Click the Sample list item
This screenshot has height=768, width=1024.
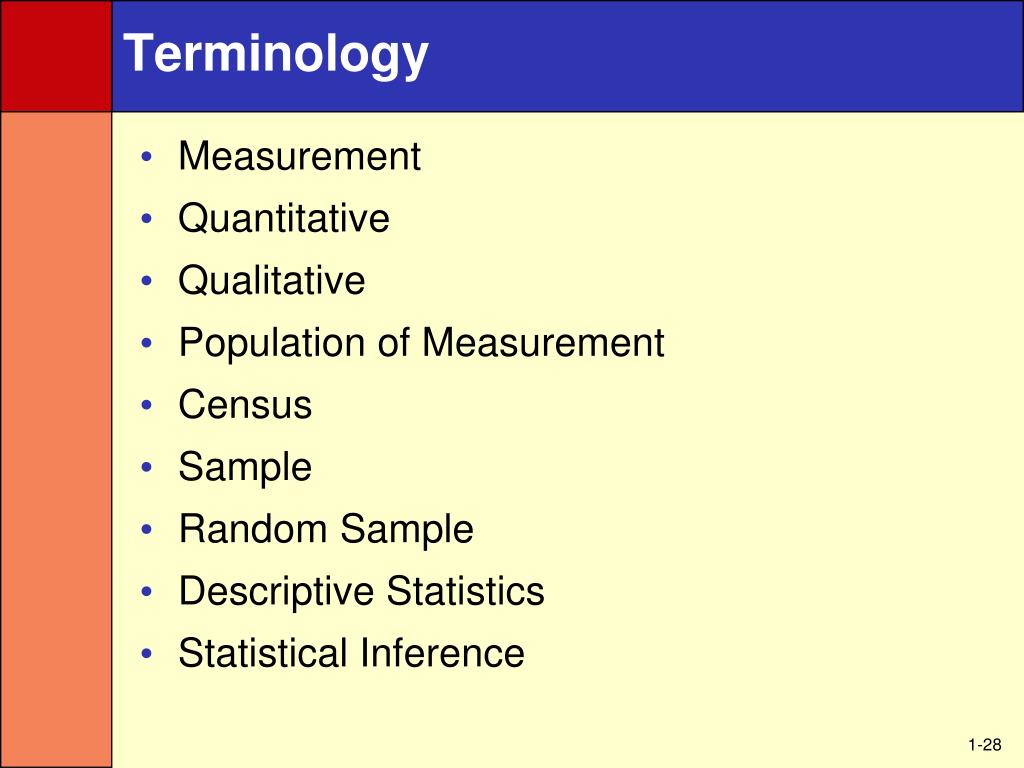tap(246, 468)
